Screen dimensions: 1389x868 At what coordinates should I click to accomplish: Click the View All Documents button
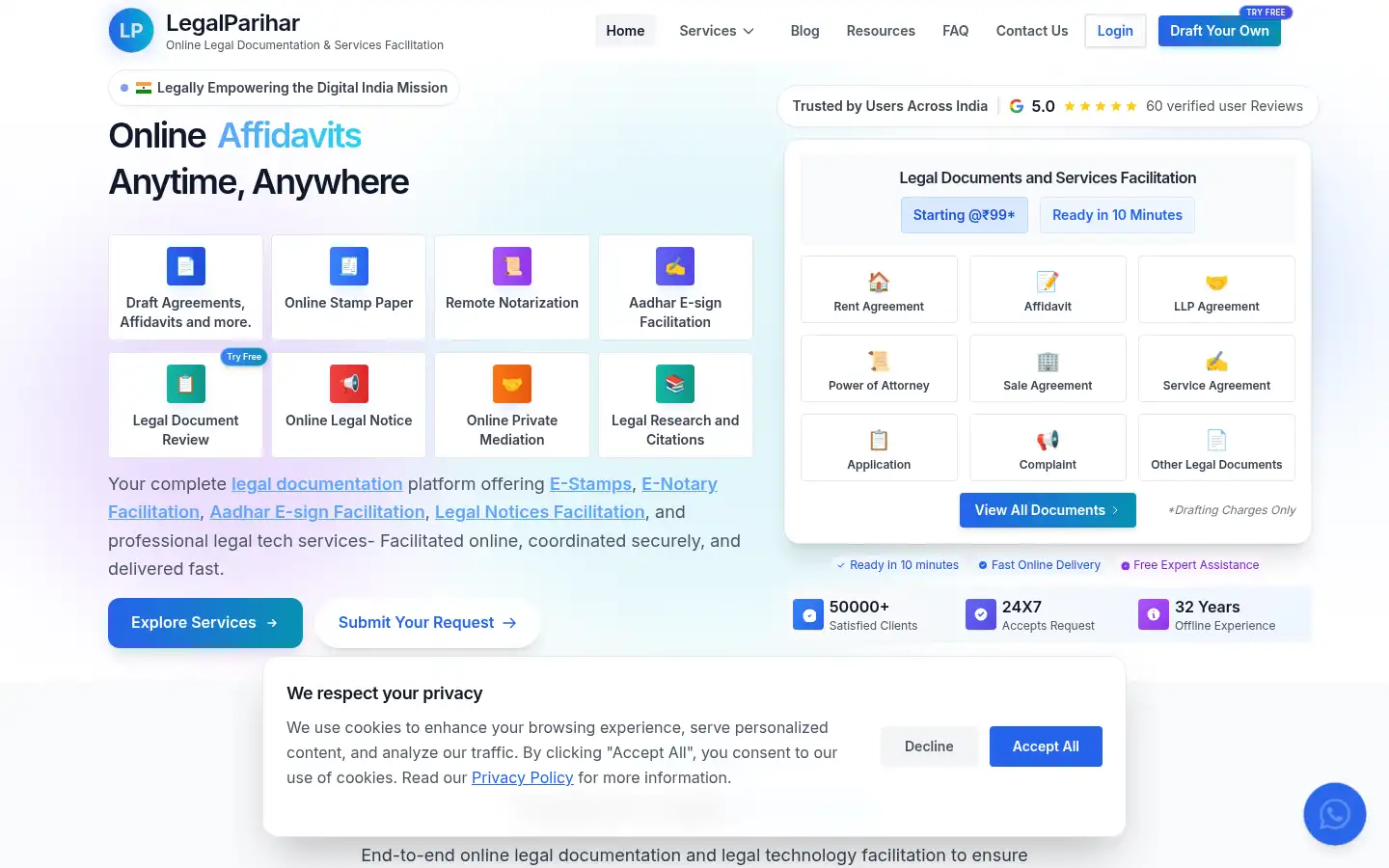point(1048,510)
